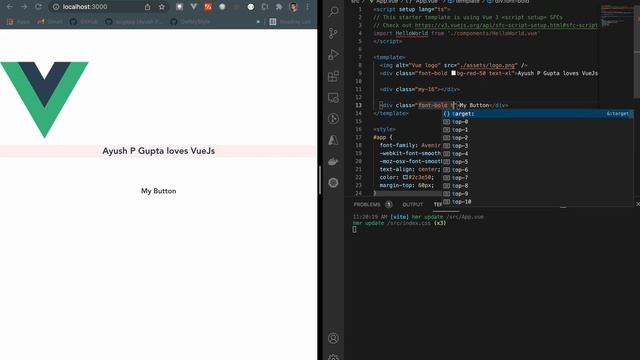Select the top-2 autocomplete suggestion
This screenshot has width=640, height=360.
pyautogui.click(x=538, y=138)
